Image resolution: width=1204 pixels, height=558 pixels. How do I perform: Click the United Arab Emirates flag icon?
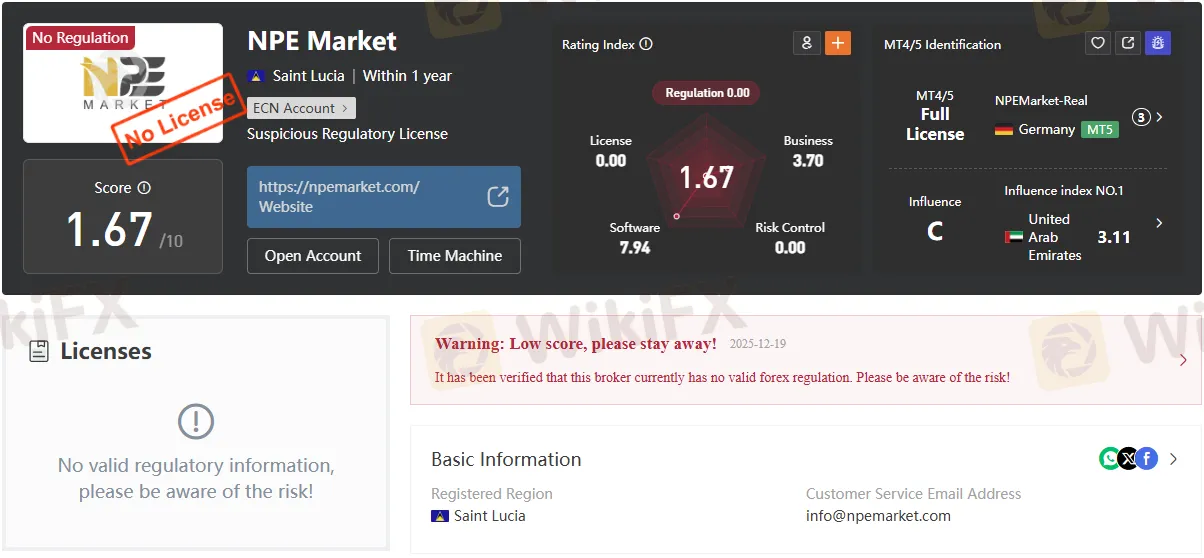click(1014, 238)
